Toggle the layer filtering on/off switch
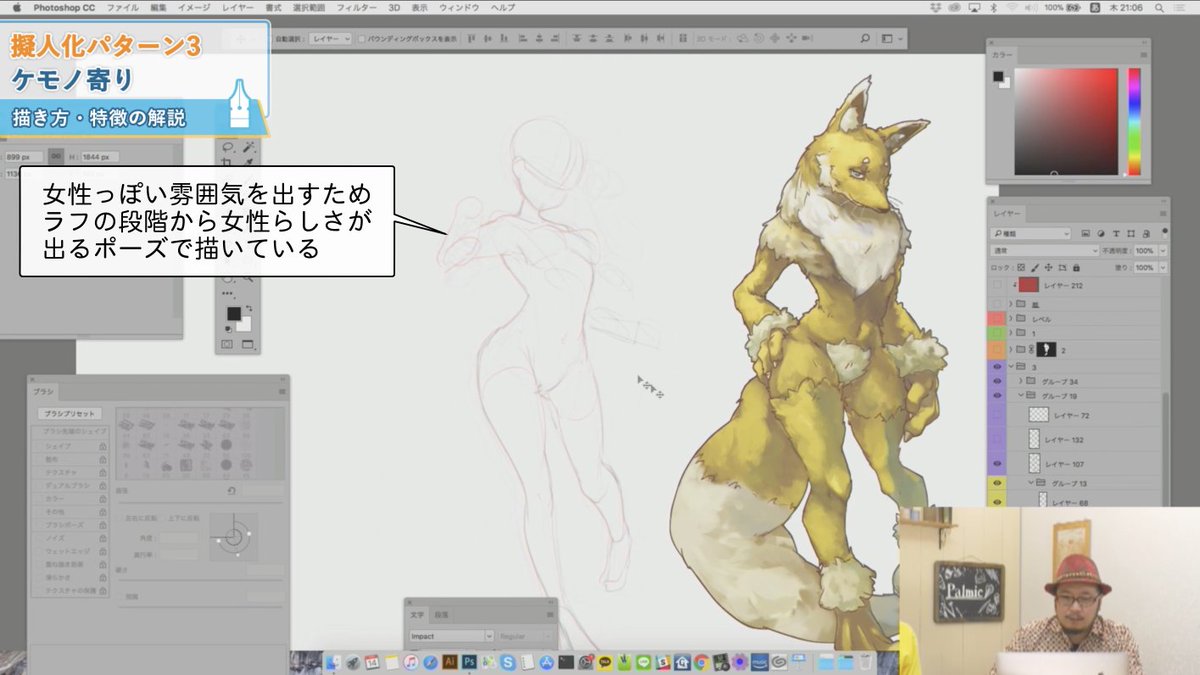 click(1165, 234)
